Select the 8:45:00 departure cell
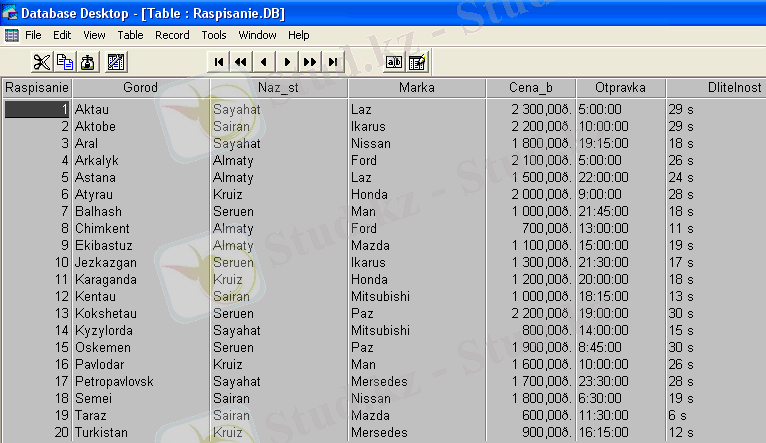 click(620, 348)
